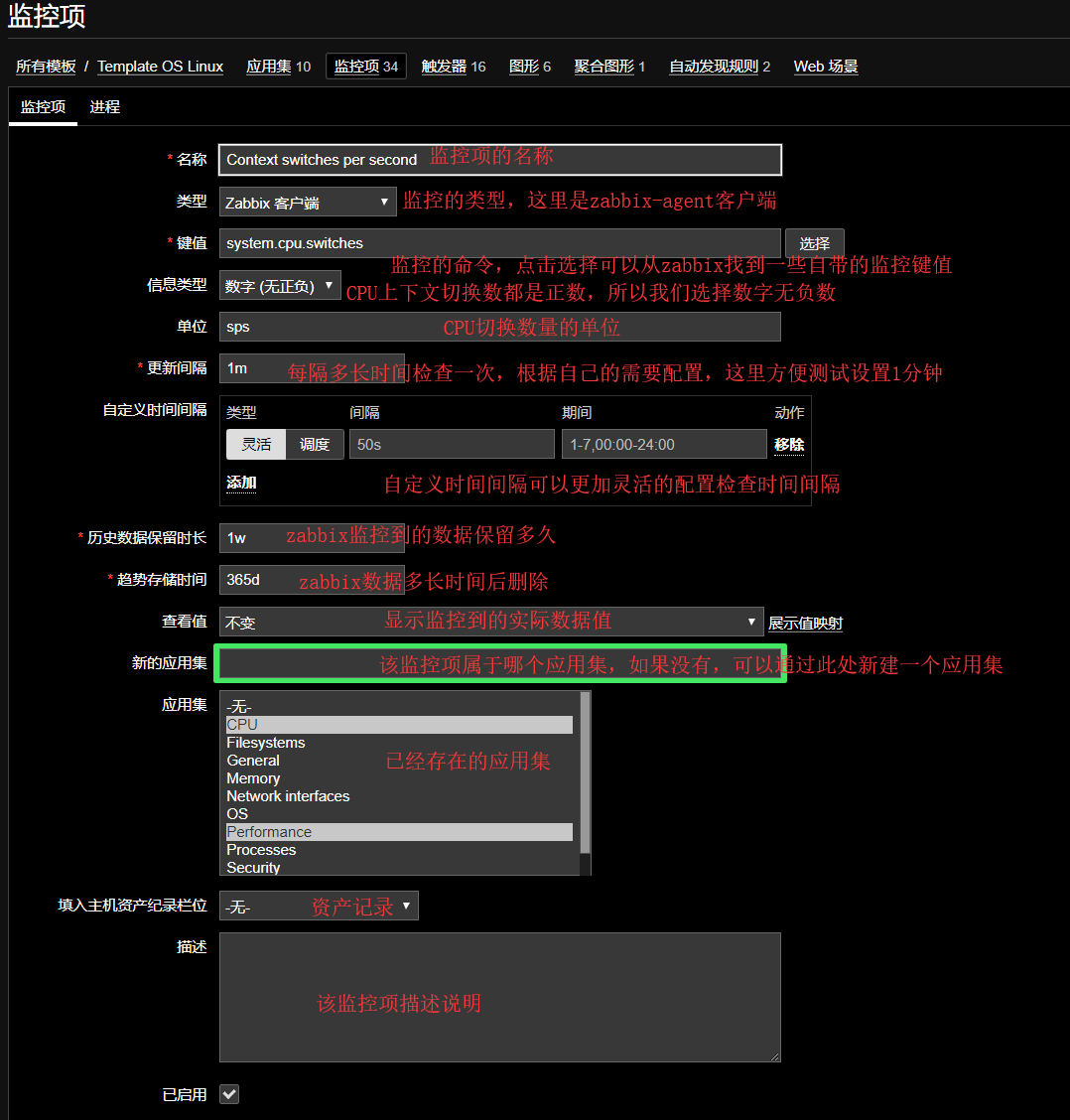Click the 移除 link in custom intervals
Screen dimensions: 1070x1120
click(789, 444)
